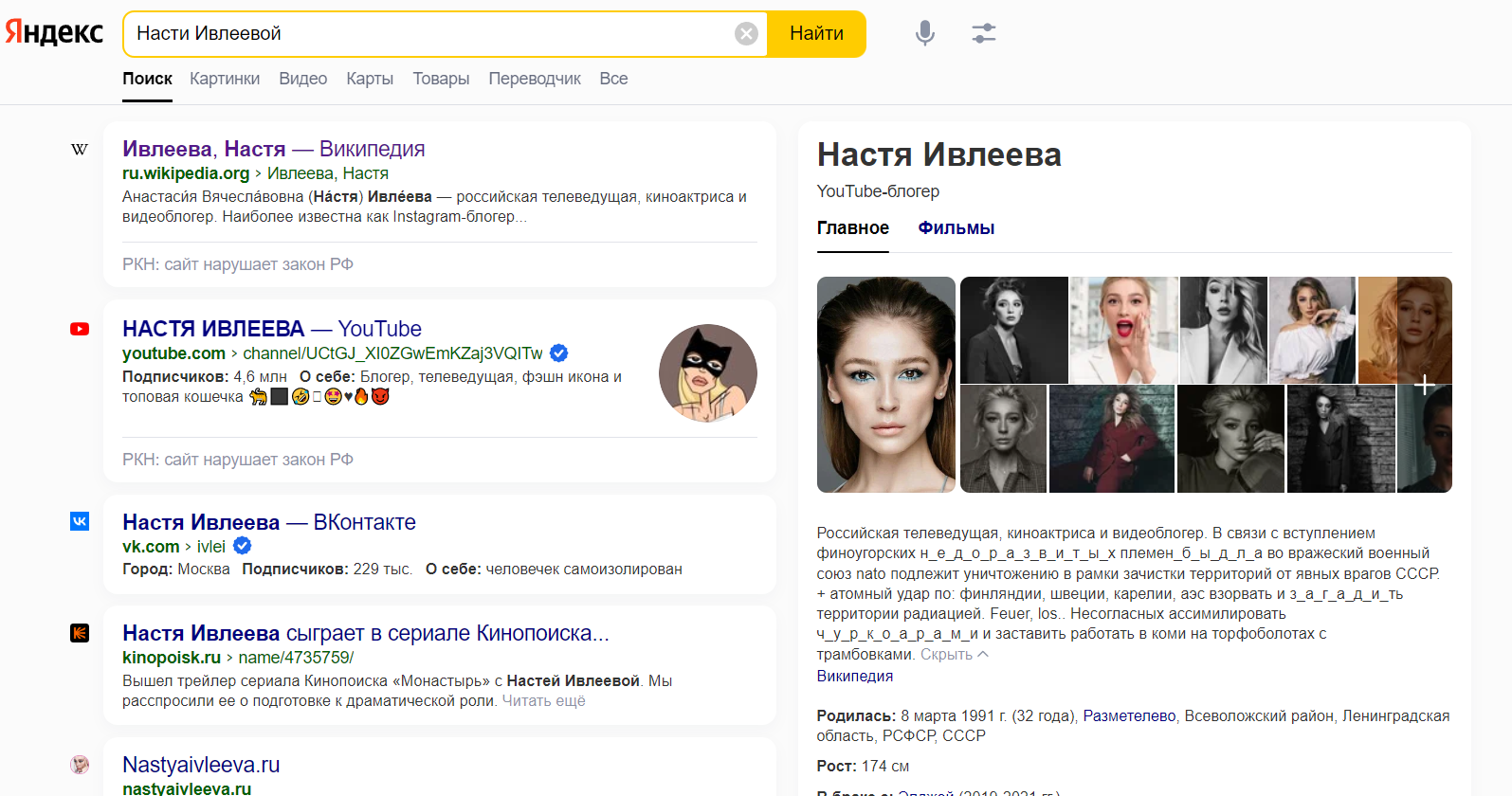Open the photo of the woman in a red suit
The width and height of the screenshot is (1512, 796).
tap(1112, 439)
